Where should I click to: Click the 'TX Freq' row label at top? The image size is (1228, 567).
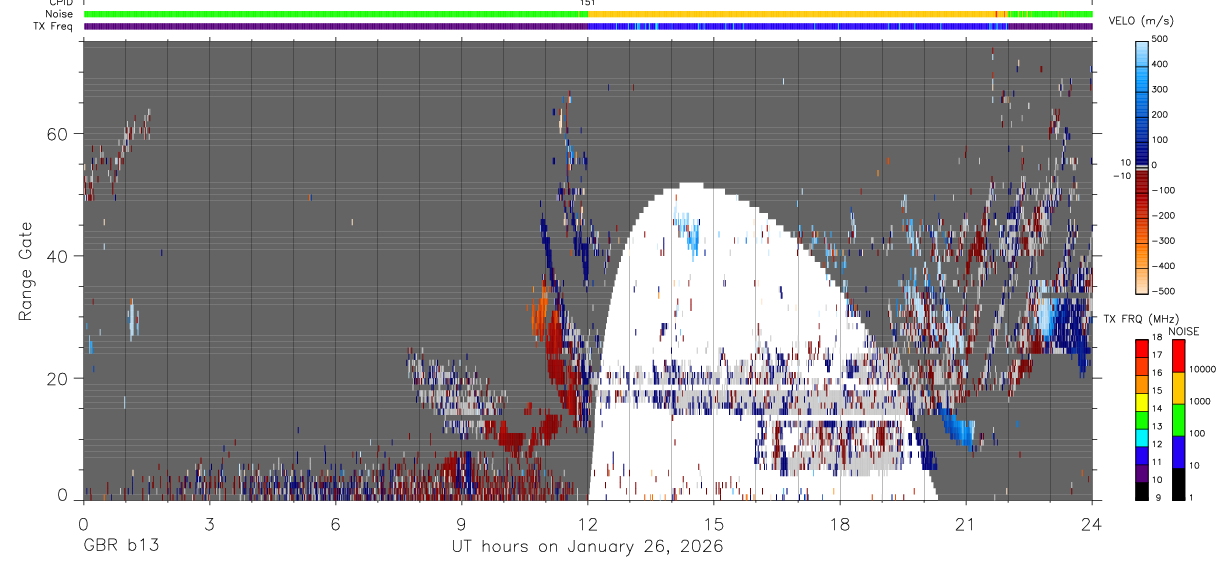tap(53, 26)
